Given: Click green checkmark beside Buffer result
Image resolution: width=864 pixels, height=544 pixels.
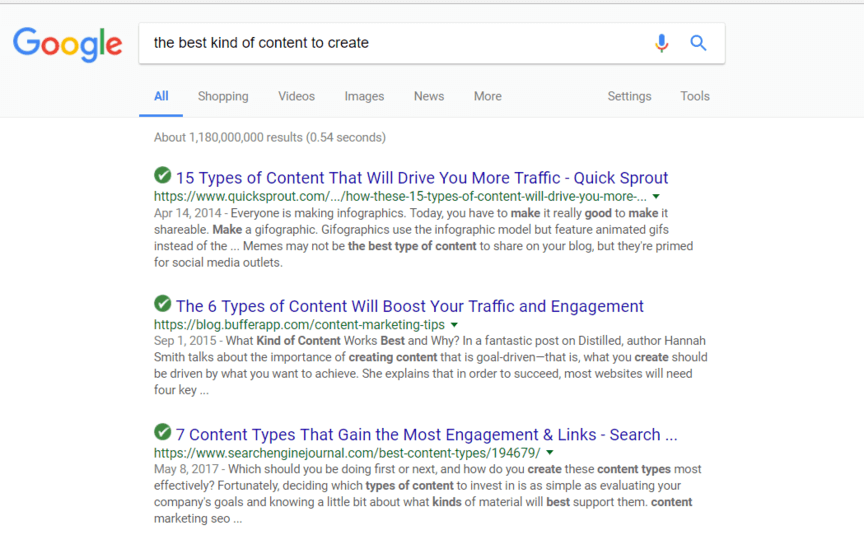Looking at the screenshot, I should click(x=163, y=303).
